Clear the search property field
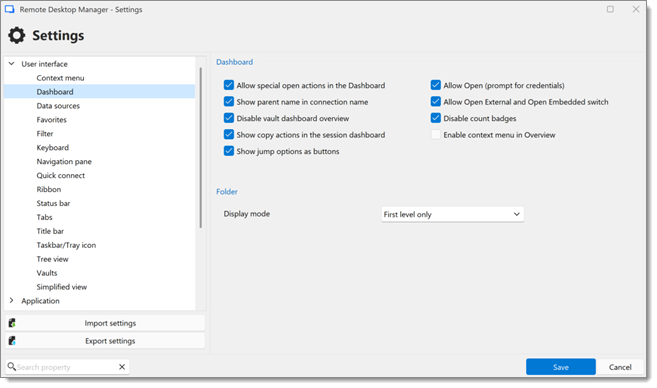This screenshot has height=388, width=657. point(122,367)
